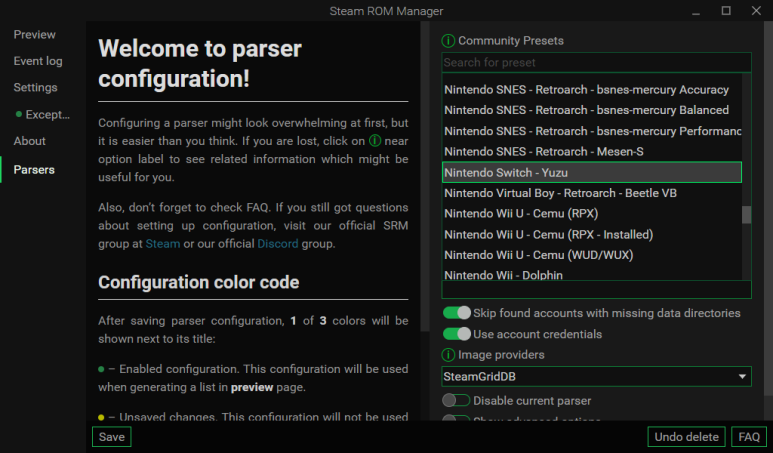The image size is (773, 453).
Task: Open the Preview page
Action: point(35,35)
